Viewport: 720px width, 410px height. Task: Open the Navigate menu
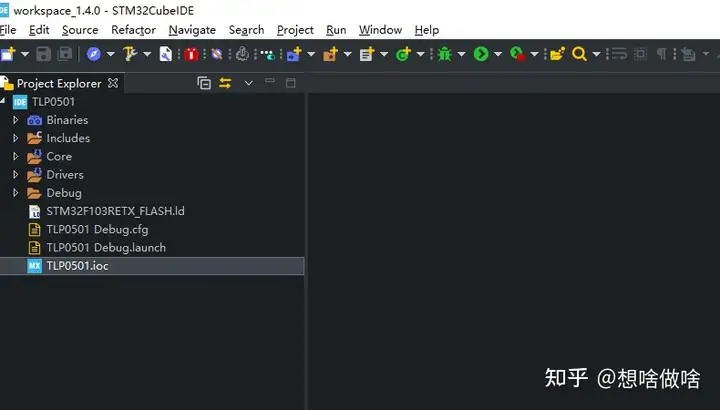(x=192, y=30)
